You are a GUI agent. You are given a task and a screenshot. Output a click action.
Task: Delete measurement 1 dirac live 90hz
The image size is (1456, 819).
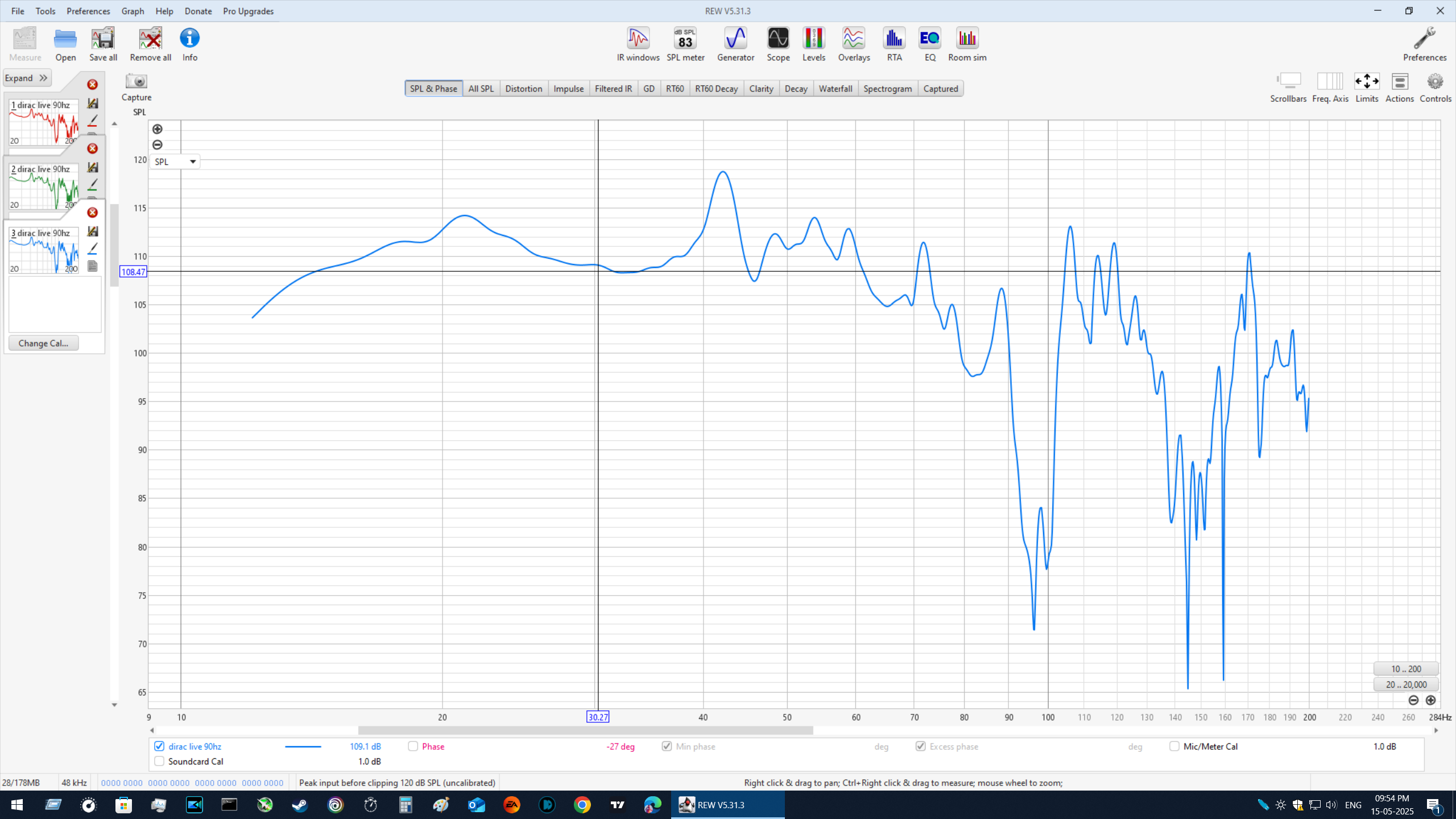click(92, 85)
